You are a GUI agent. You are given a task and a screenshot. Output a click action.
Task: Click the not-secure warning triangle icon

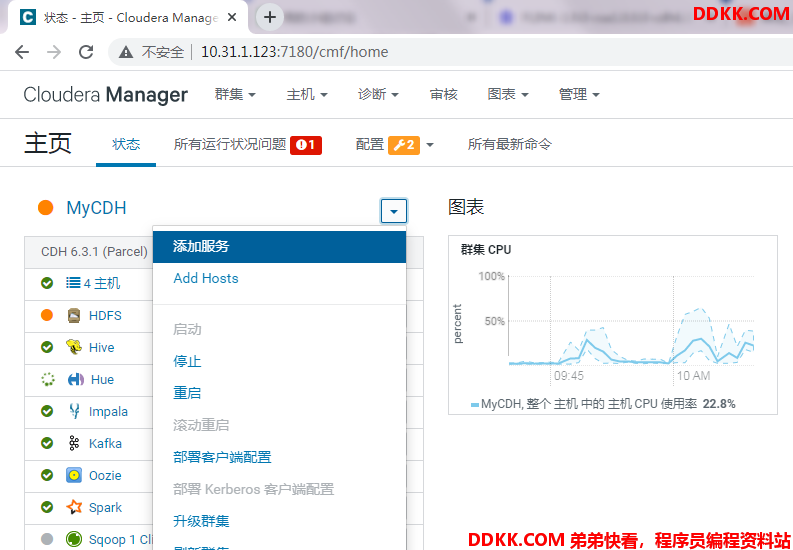125,52
